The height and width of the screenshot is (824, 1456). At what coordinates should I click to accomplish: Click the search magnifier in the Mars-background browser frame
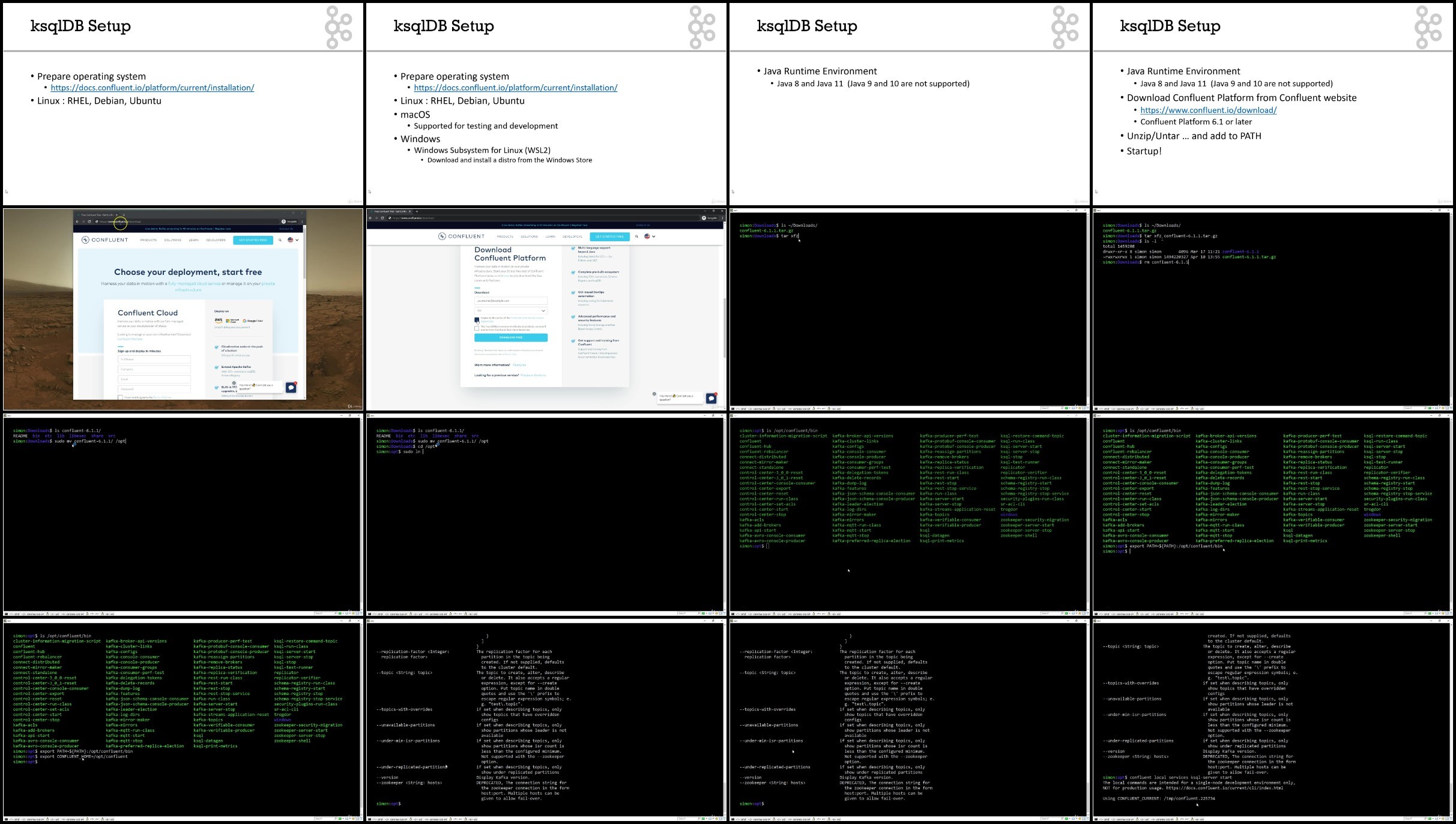280,240
